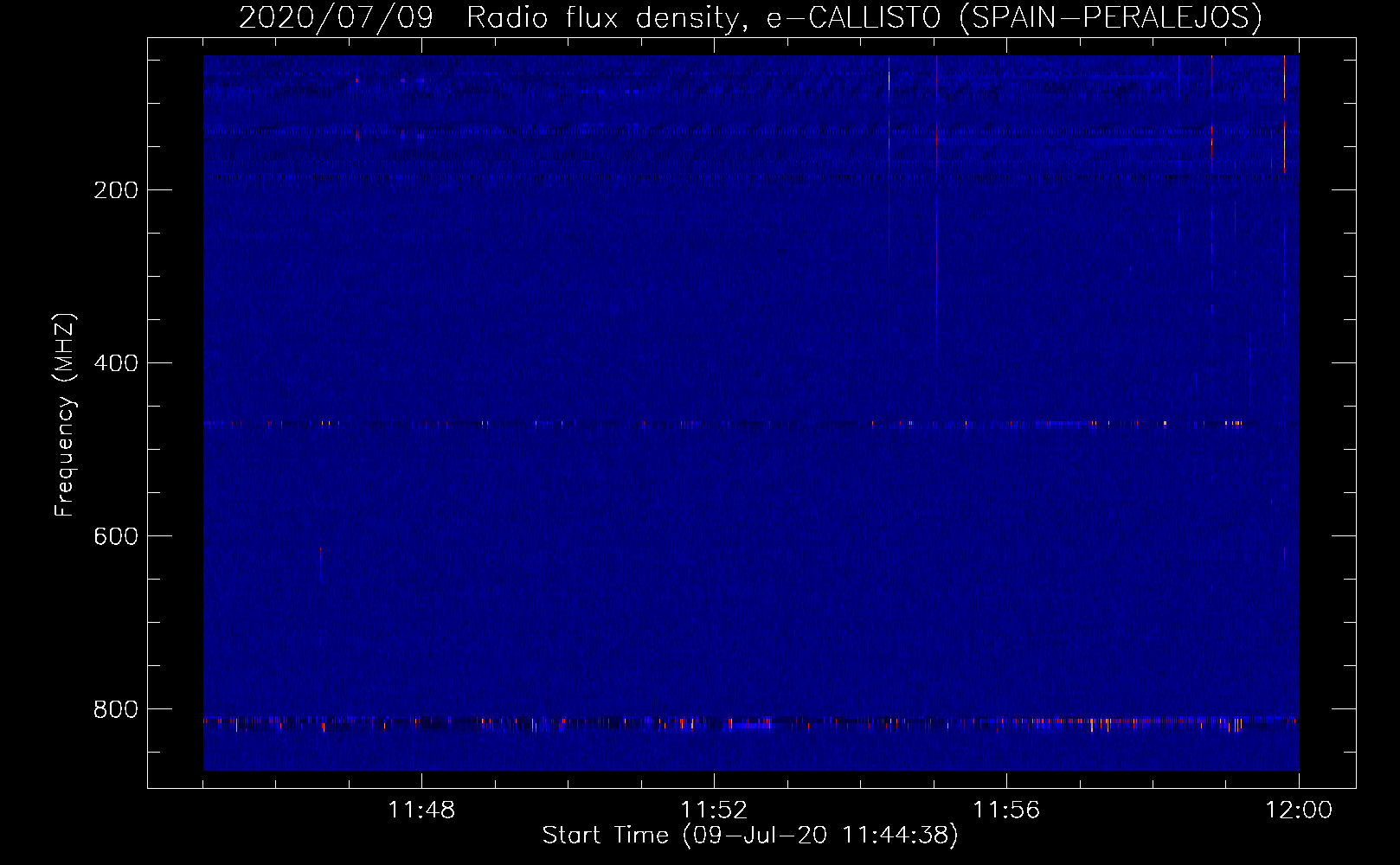This screenshot has width=1400, height=865.
Task: Click the Start Time axis caption
Action: coord(750,836)
